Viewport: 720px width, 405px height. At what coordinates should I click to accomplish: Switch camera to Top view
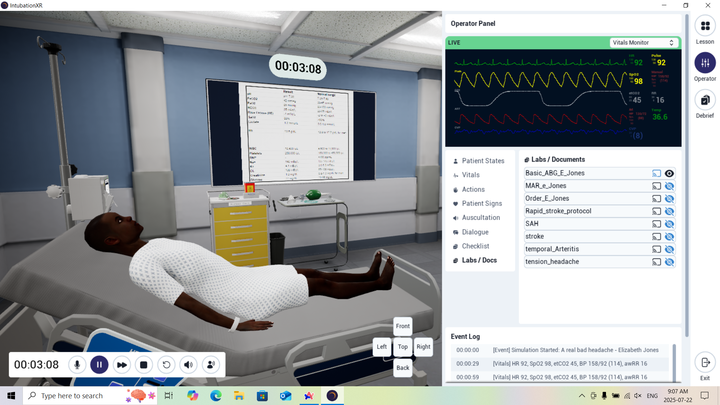[x=403, y=347]
